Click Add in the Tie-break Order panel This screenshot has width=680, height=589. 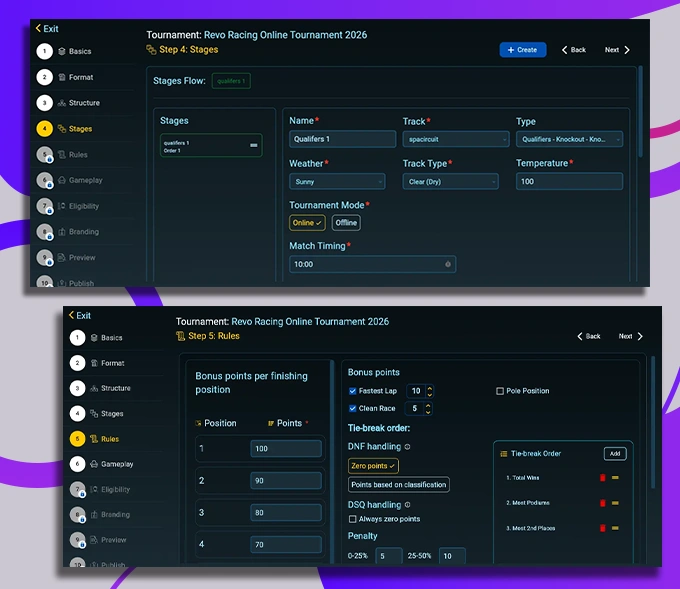tap(615, 454)
